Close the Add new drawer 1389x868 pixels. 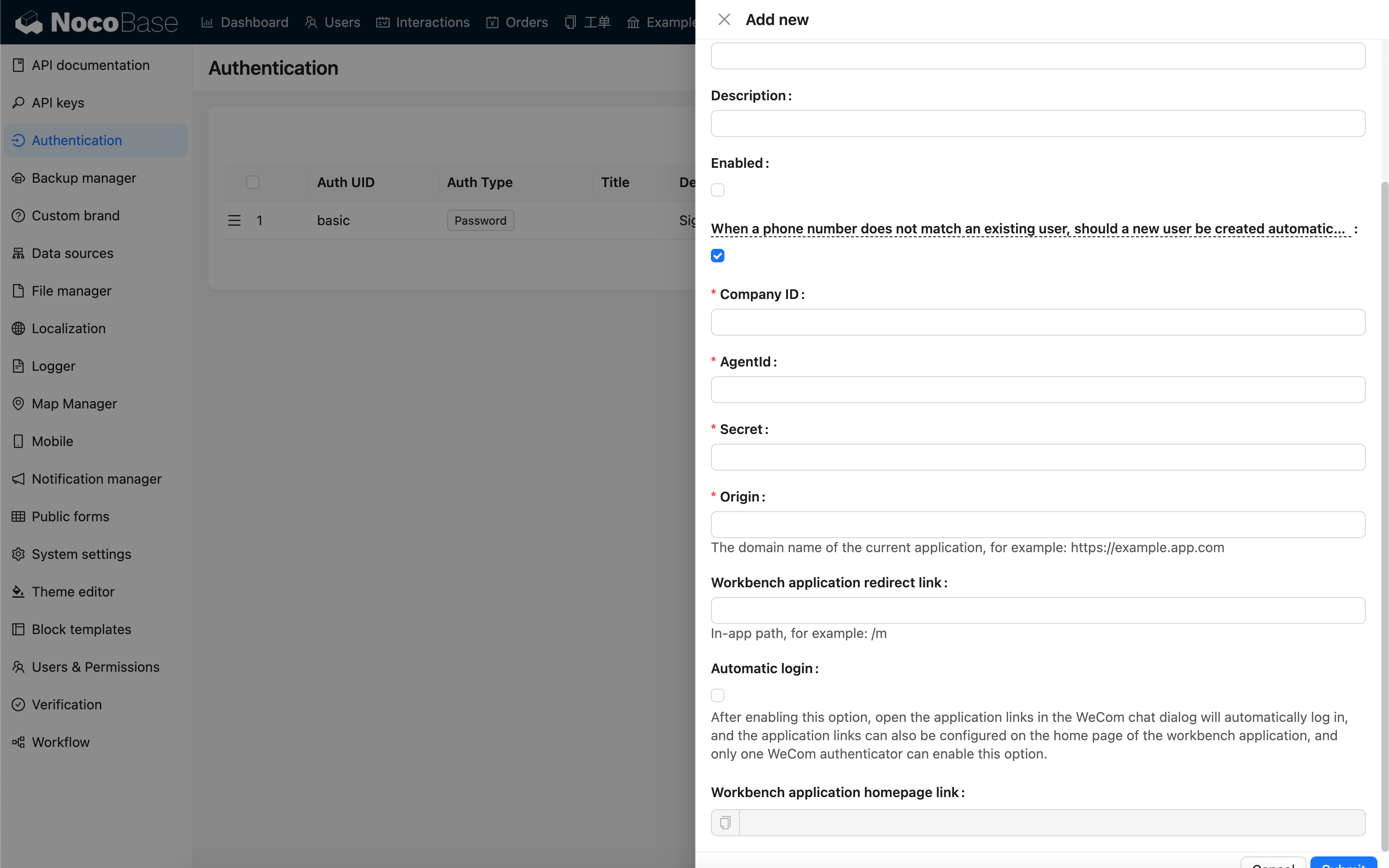(x=724, y=19)
